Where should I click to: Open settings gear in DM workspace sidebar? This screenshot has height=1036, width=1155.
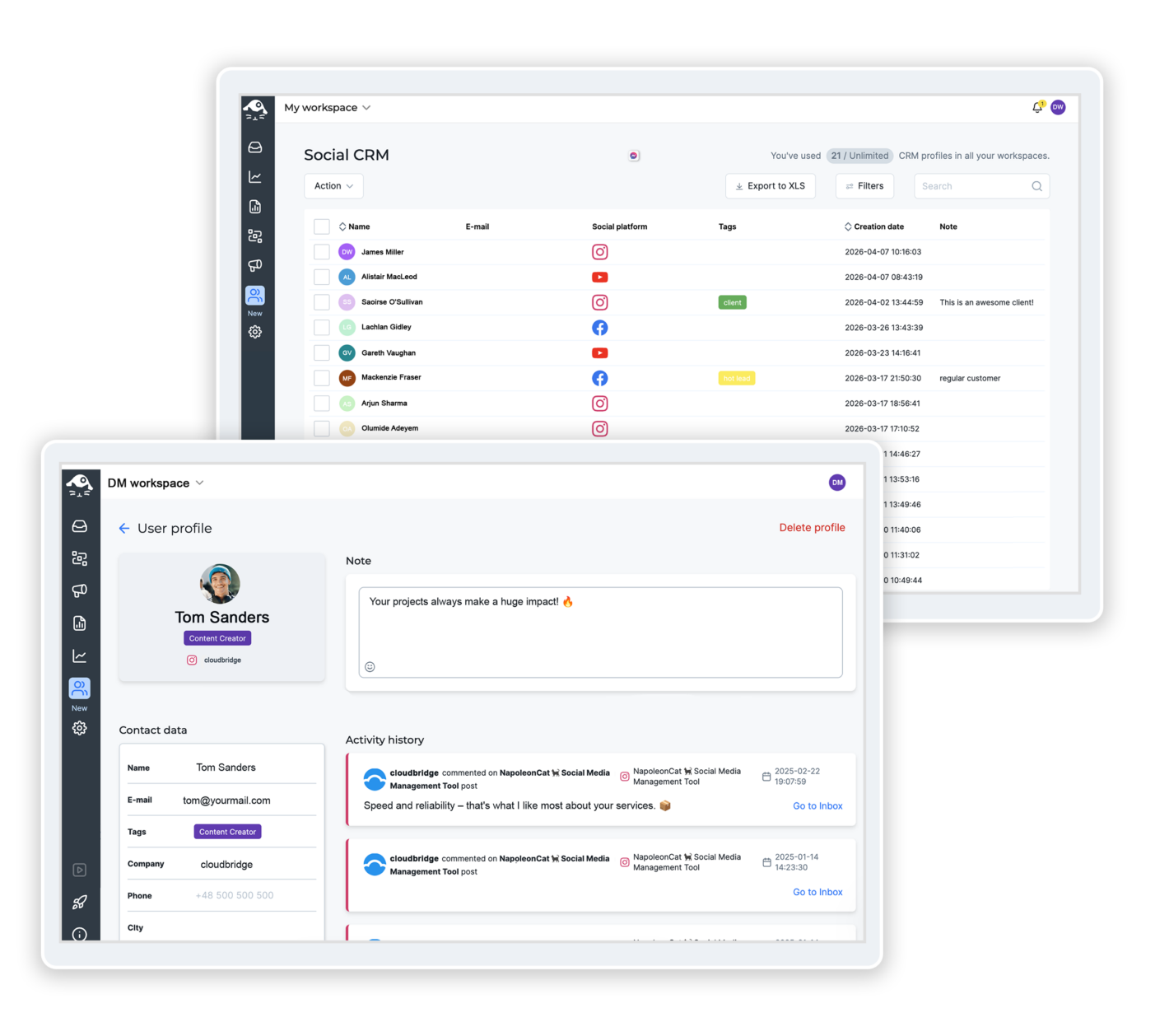click(x=80, y=728)
